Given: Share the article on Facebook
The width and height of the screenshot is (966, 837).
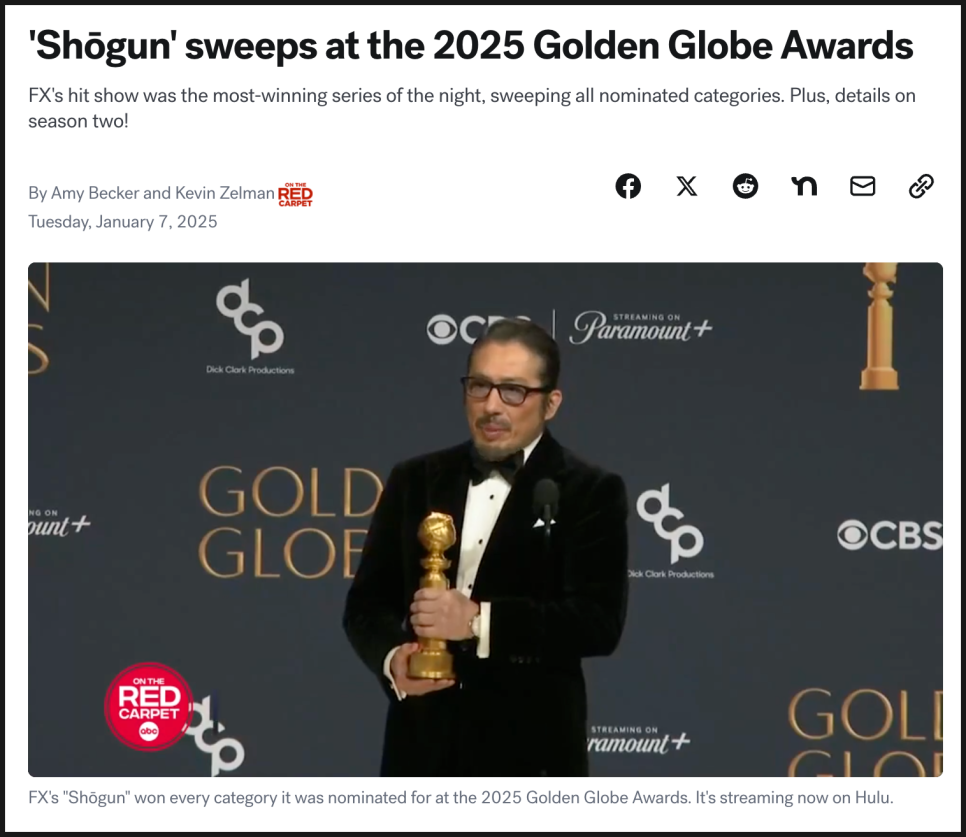Looking at the screenshot, I should (628, 186).
